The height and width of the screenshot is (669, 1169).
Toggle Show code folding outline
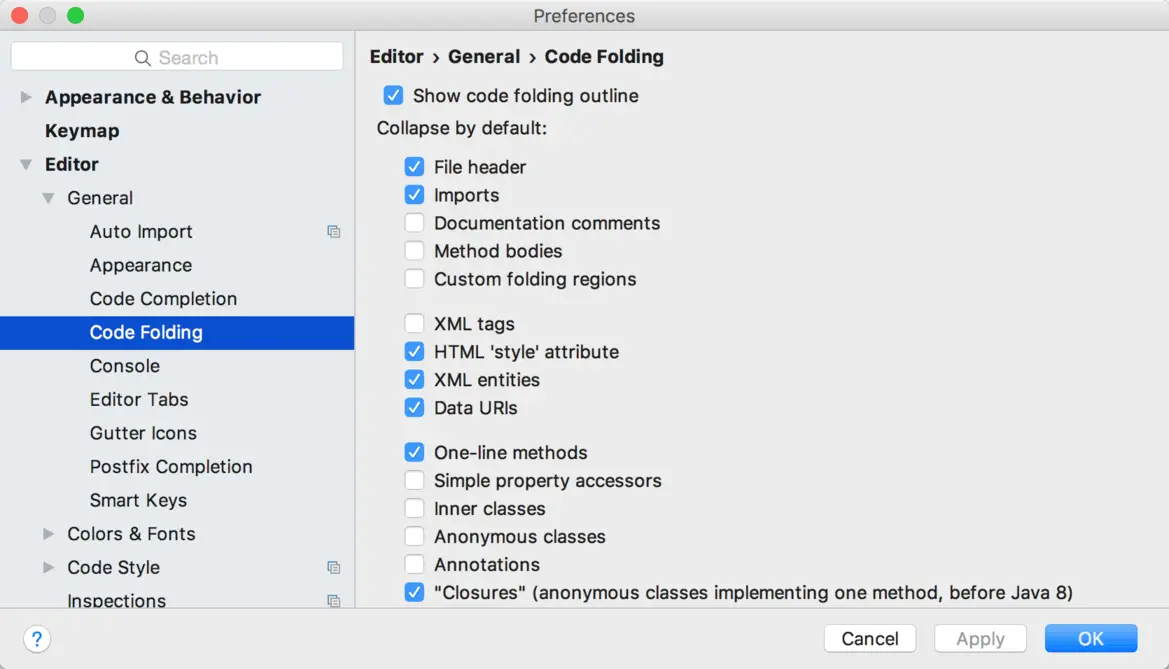[x=393, y=96]
